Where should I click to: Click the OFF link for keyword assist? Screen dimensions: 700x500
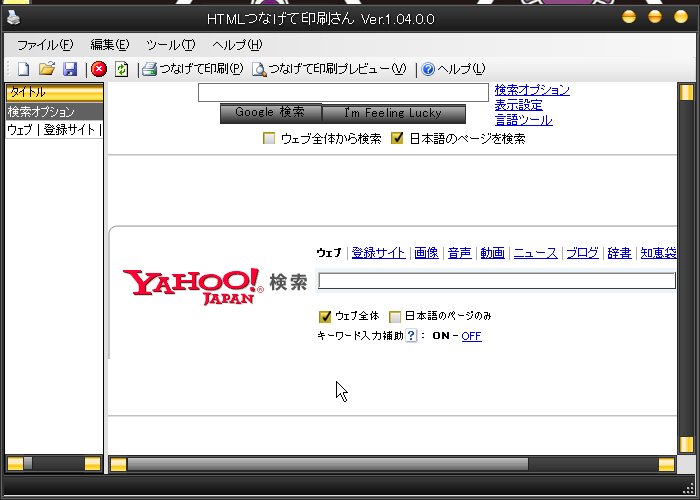(x=471, y=336)
